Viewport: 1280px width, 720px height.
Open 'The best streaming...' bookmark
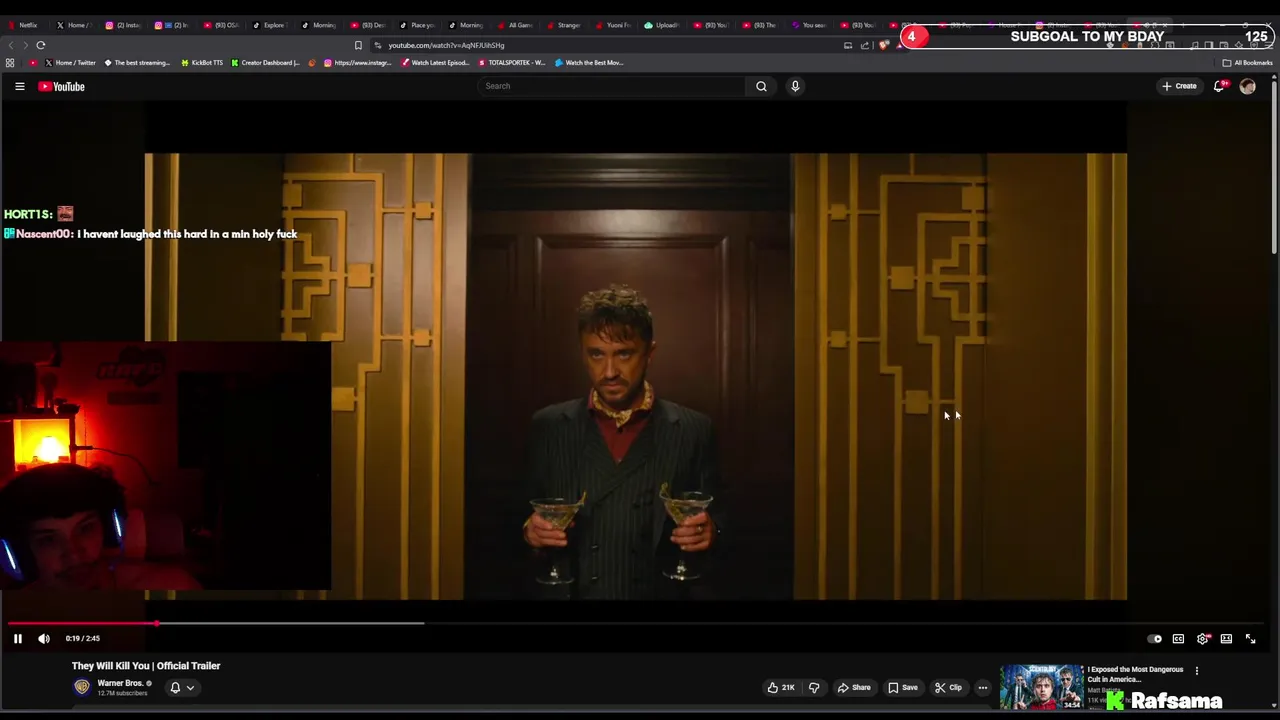pos(137,63)
